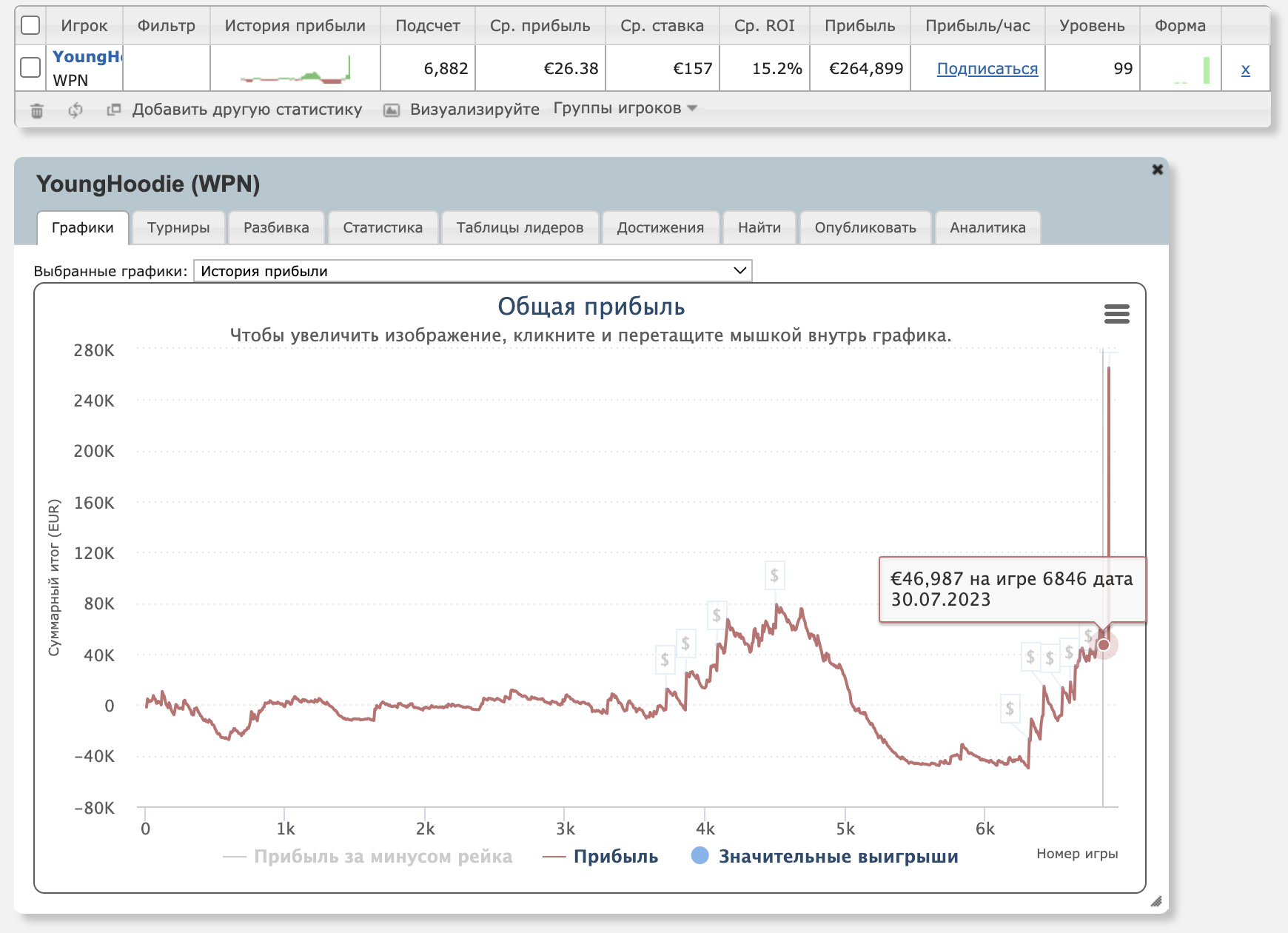
Task: Open the История прибыли chart selector
Action: [x=472, y=271]
